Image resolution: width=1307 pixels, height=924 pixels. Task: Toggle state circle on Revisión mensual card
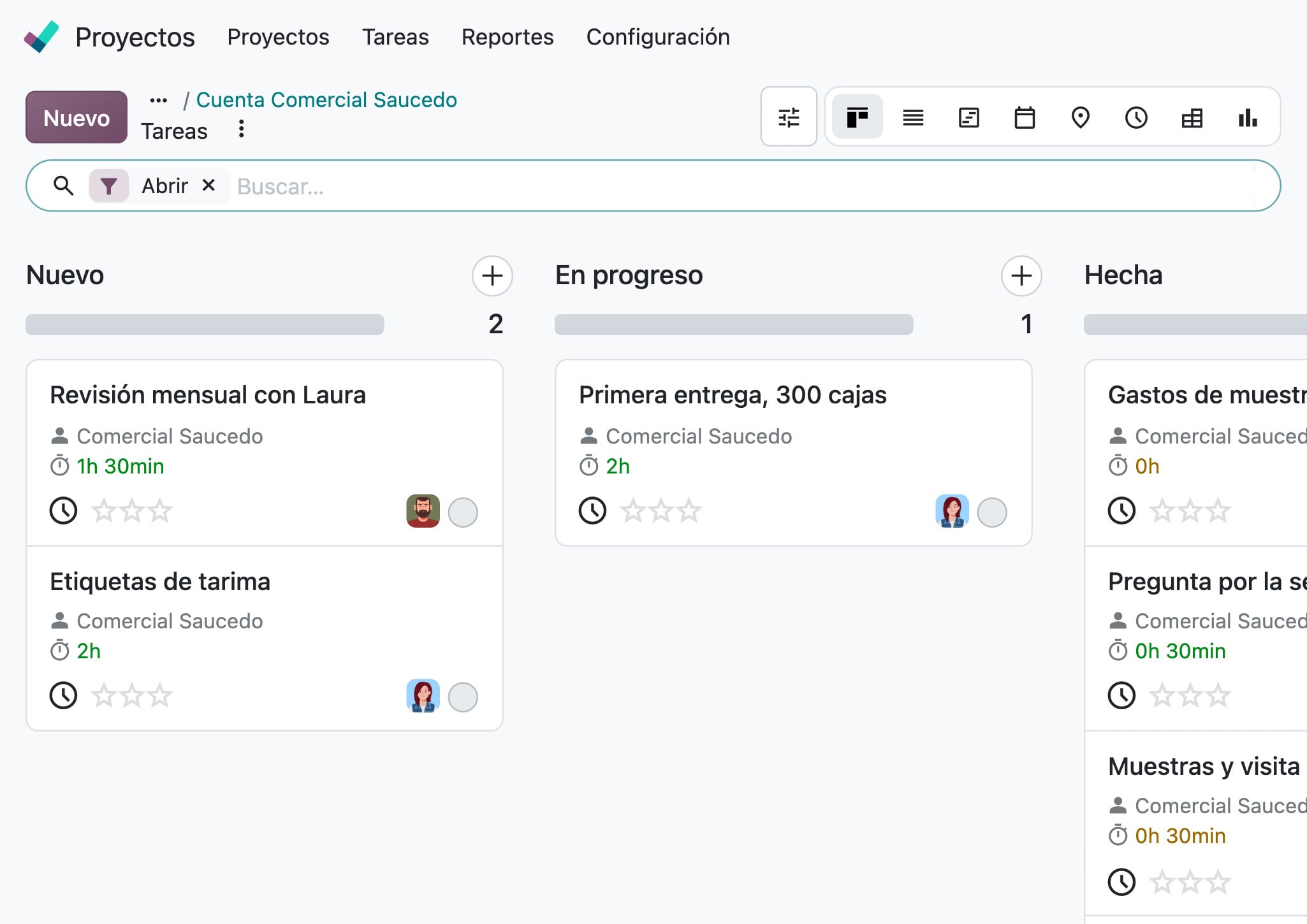tap(463, 512)
